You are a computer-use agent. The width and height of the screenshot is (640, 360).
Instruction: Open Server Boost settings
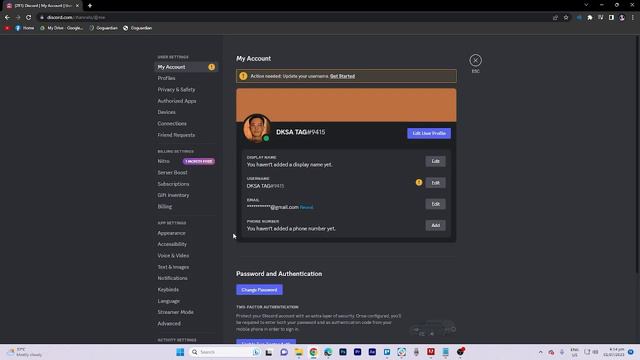point(172,173)
